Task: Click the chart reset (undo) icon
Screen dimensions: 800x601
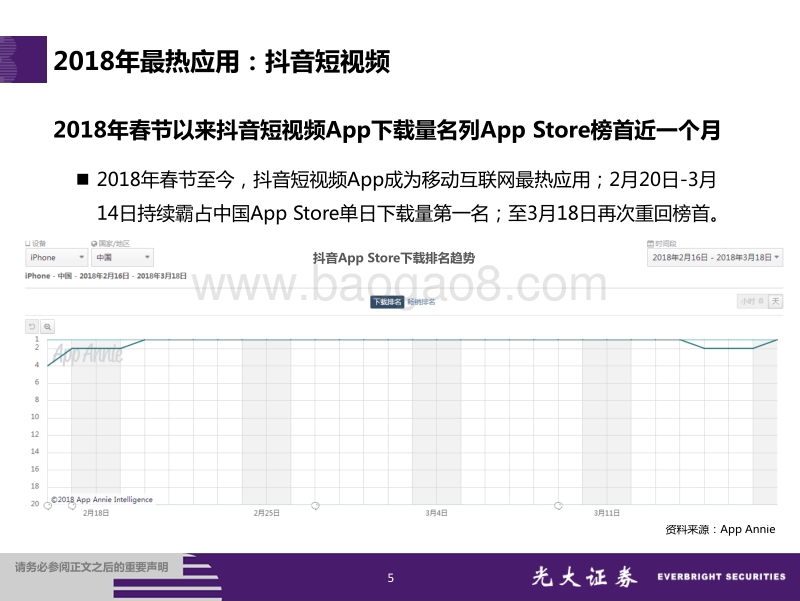Action: click(32, 327)
